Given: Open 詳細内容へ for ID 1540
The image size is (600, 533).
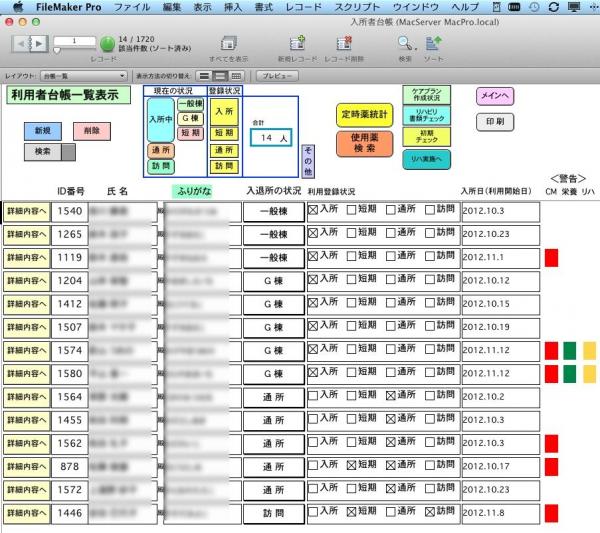Looking at the screenshot, I should point(26,211).
